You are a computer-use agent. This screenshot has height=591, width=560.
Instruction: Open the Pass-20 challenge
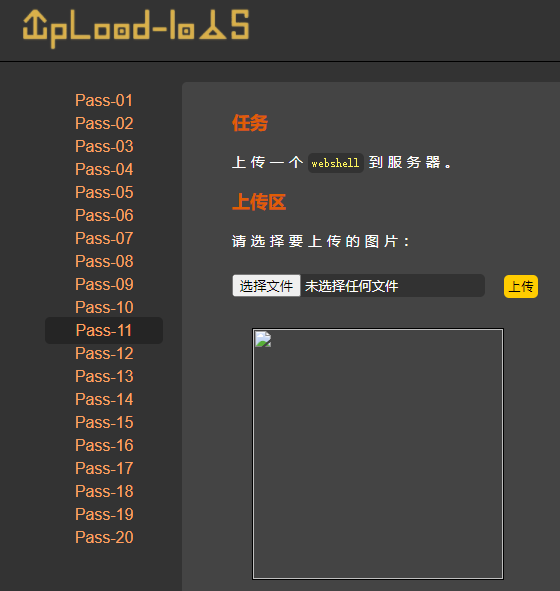tap(104, 537)
